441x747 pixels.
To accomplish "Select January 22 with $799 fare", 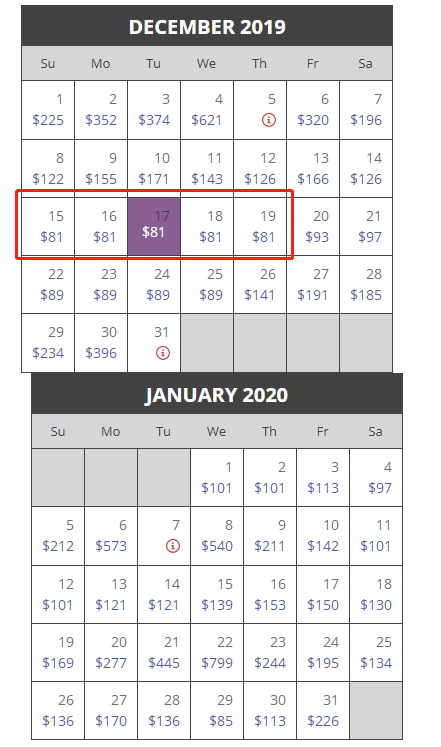I will (x=217, y=653).
